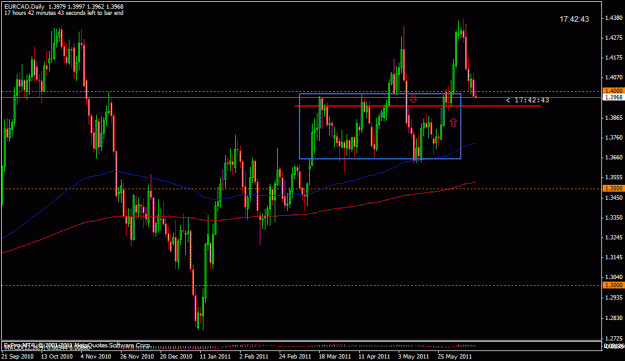Click the 20 Dec 2010 date label
625x361 pixels.
[176, 357]
